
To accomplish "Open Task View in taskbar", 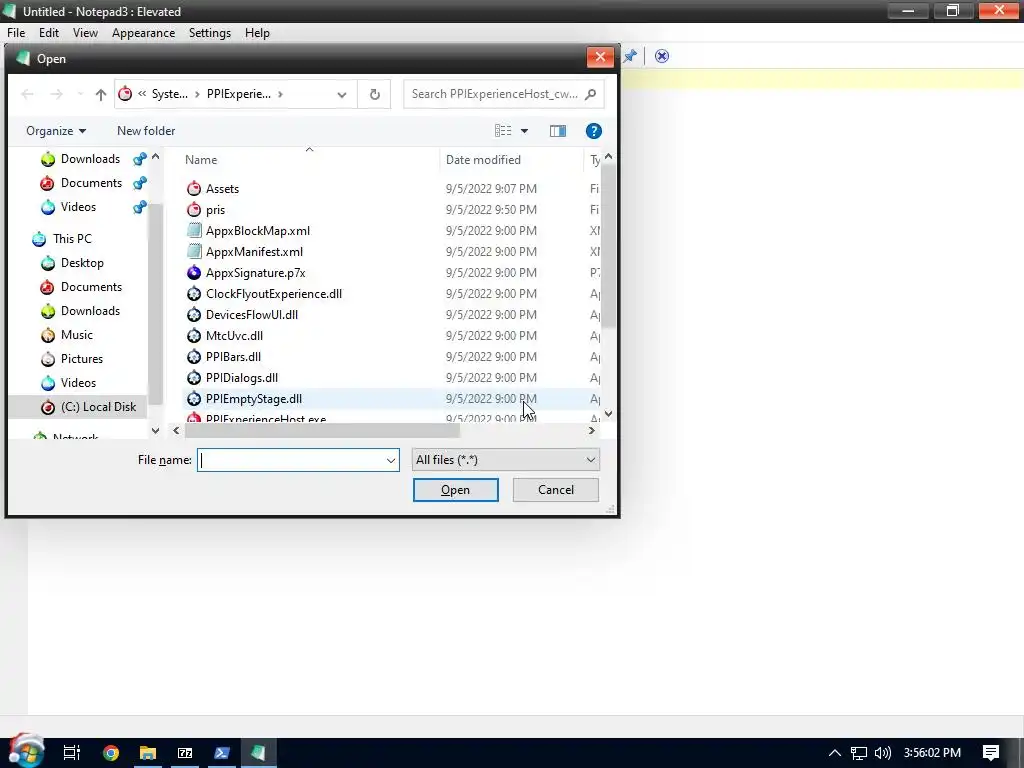I will (72, 753).
